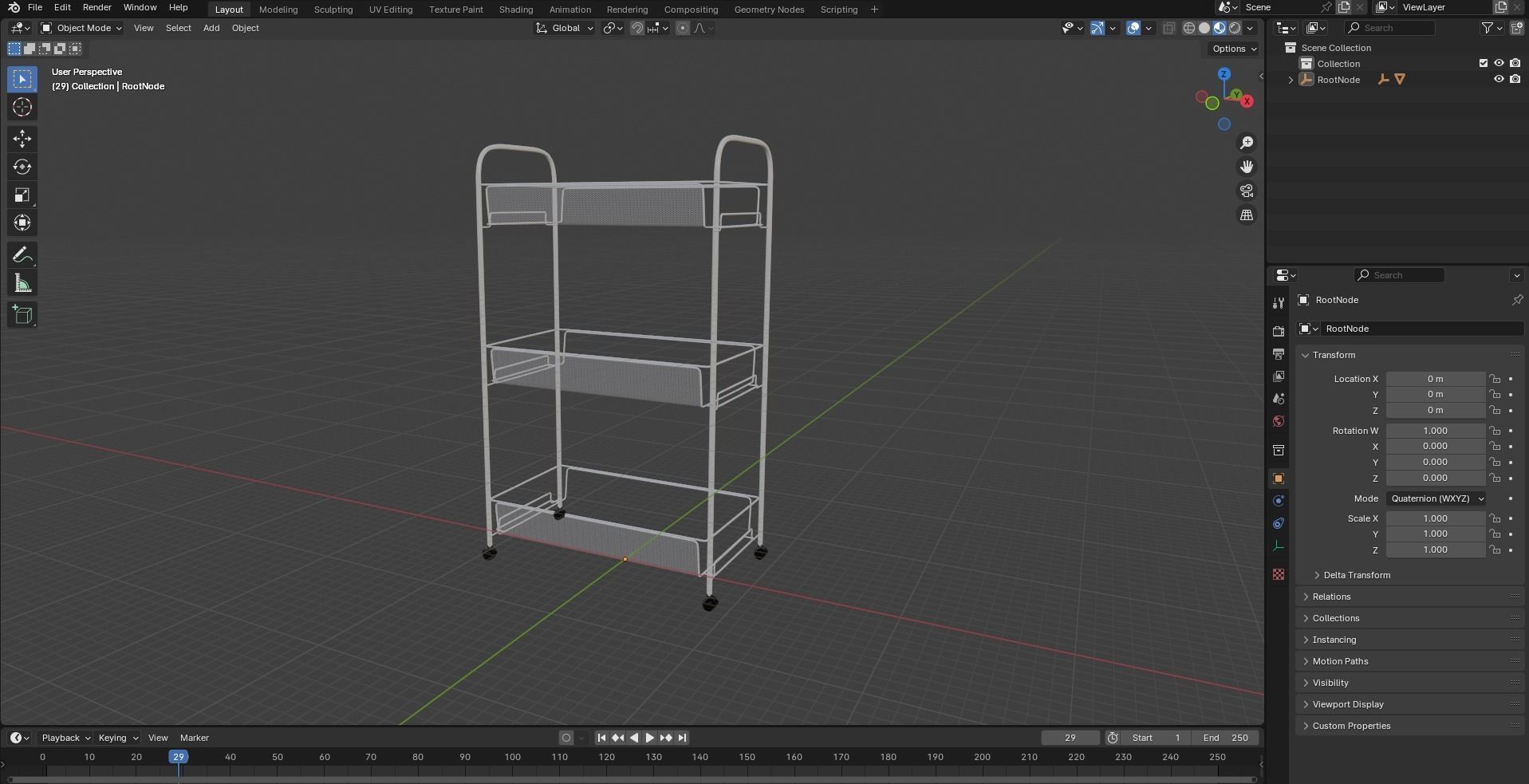
Task: Hide RootNode in viewport via eye icon
Action: click(1499, 79)
